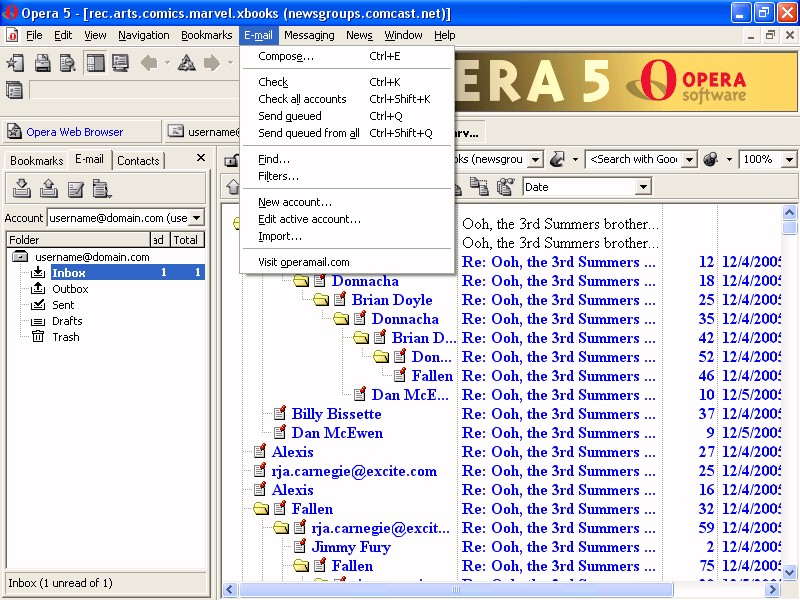Click the Print toolbar icon
The height and width of the screenshot is (600, 800).
(42, 63)
